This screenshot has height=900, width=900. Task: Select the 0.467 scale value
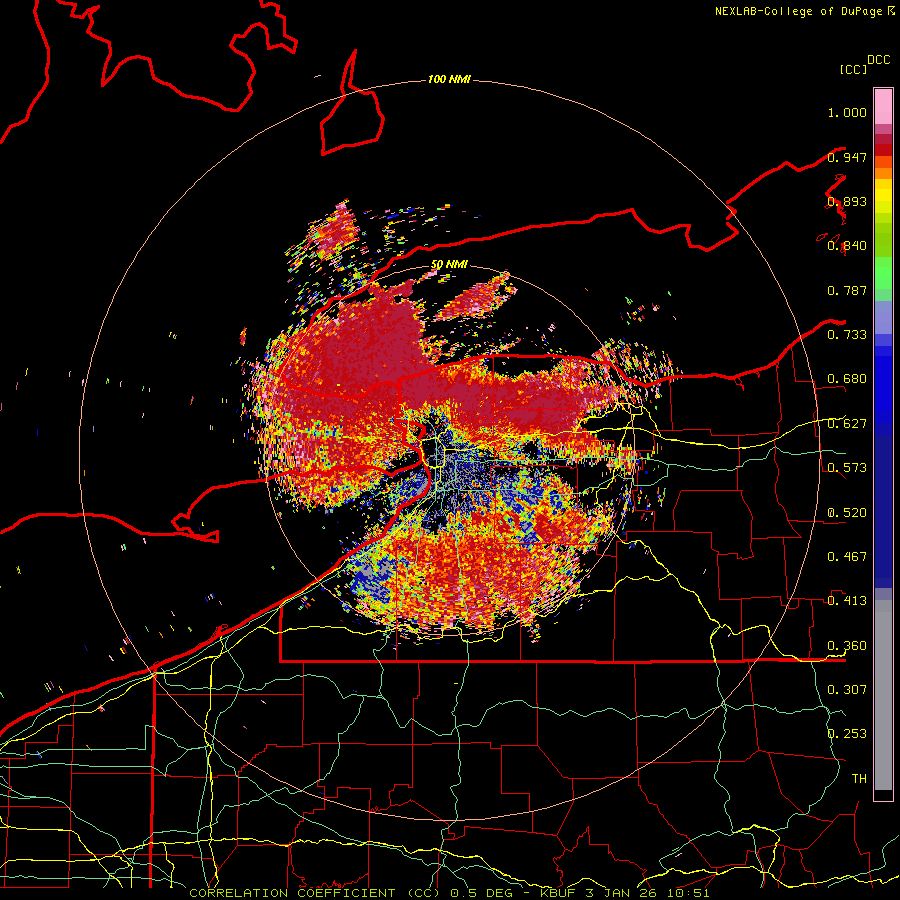click(847, 556)
